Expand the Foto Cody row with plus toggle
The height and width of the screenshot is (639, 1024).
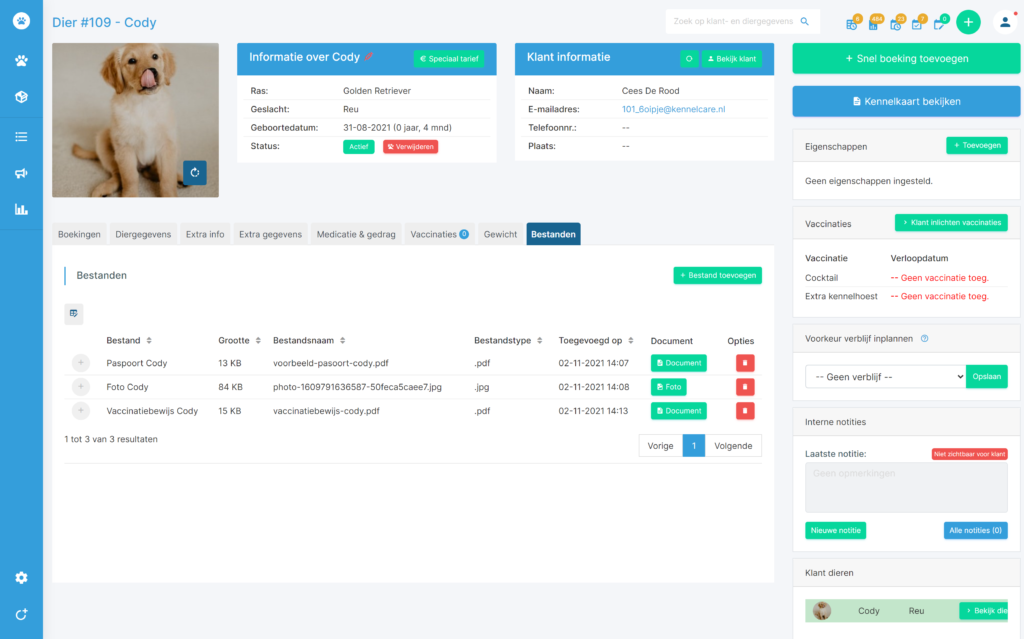click(80, 386)
